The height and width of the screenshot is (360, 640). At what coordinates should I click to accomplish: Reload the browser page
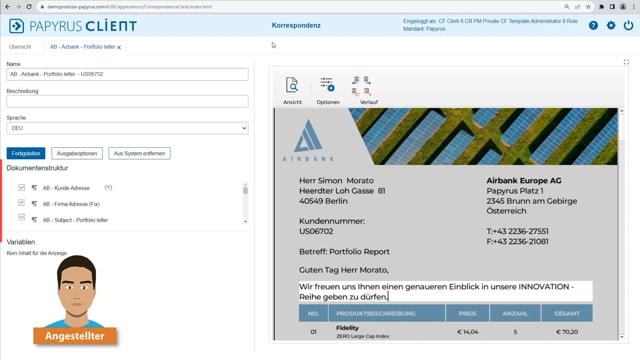[x=29, y=7]
